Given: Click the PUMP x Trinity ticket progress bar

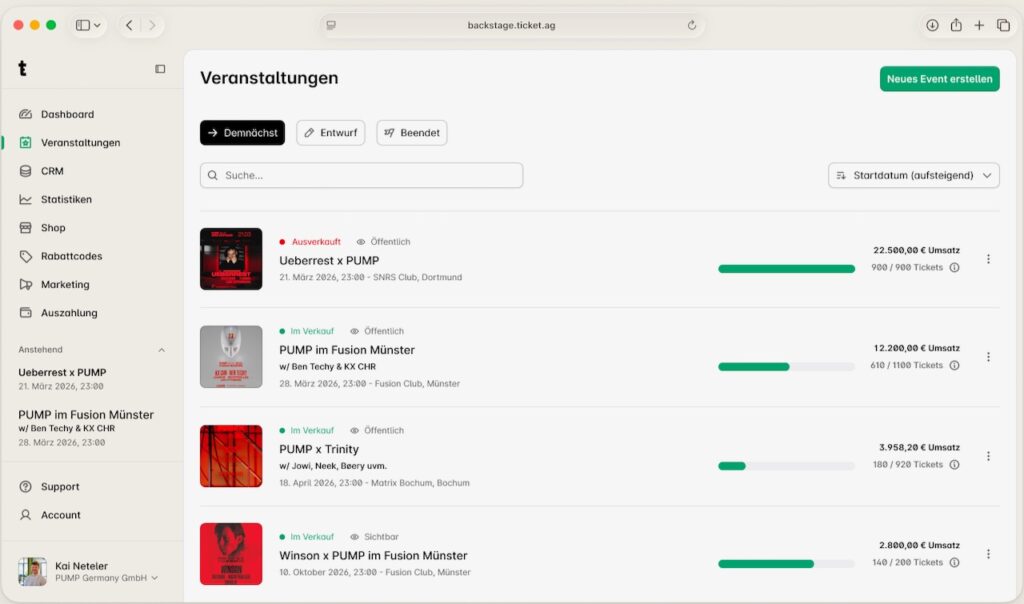Looking at the screenshot, I should [x=785, y=466].
